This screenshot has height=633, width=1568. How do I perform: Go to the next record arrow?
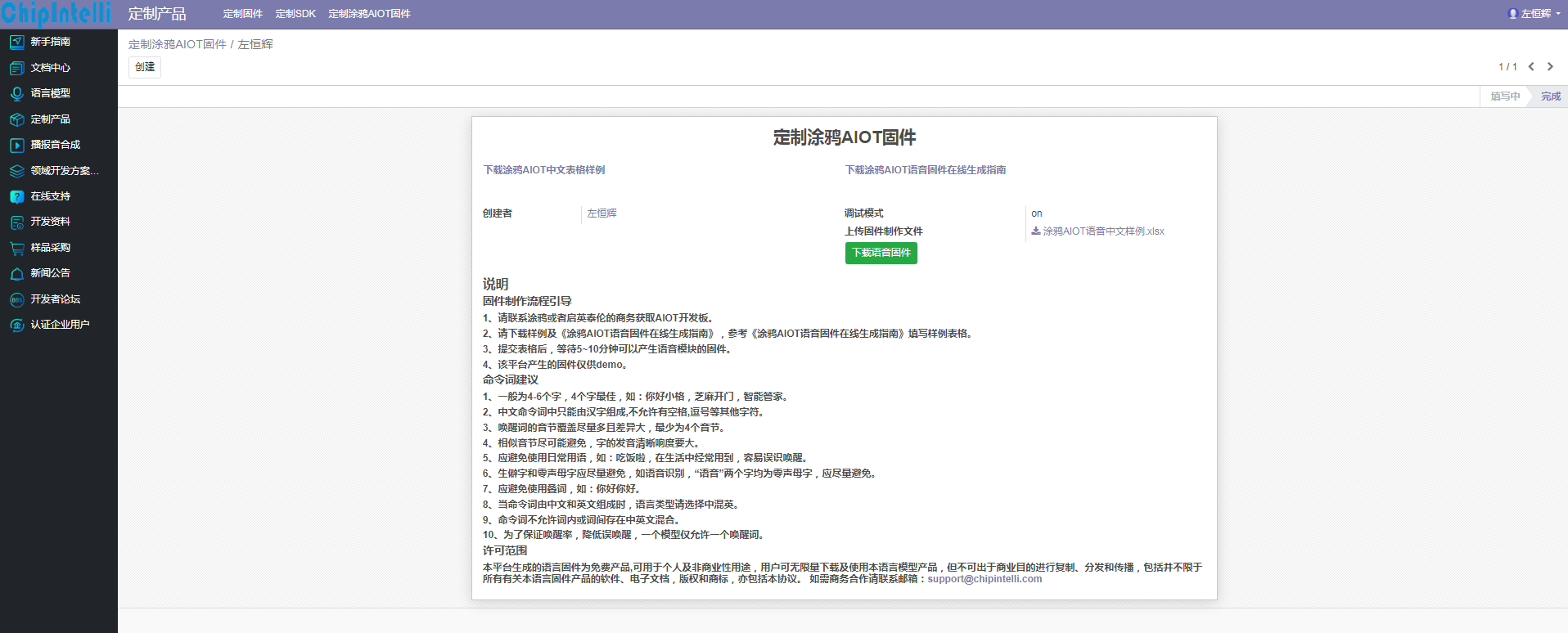[1550, 67]
